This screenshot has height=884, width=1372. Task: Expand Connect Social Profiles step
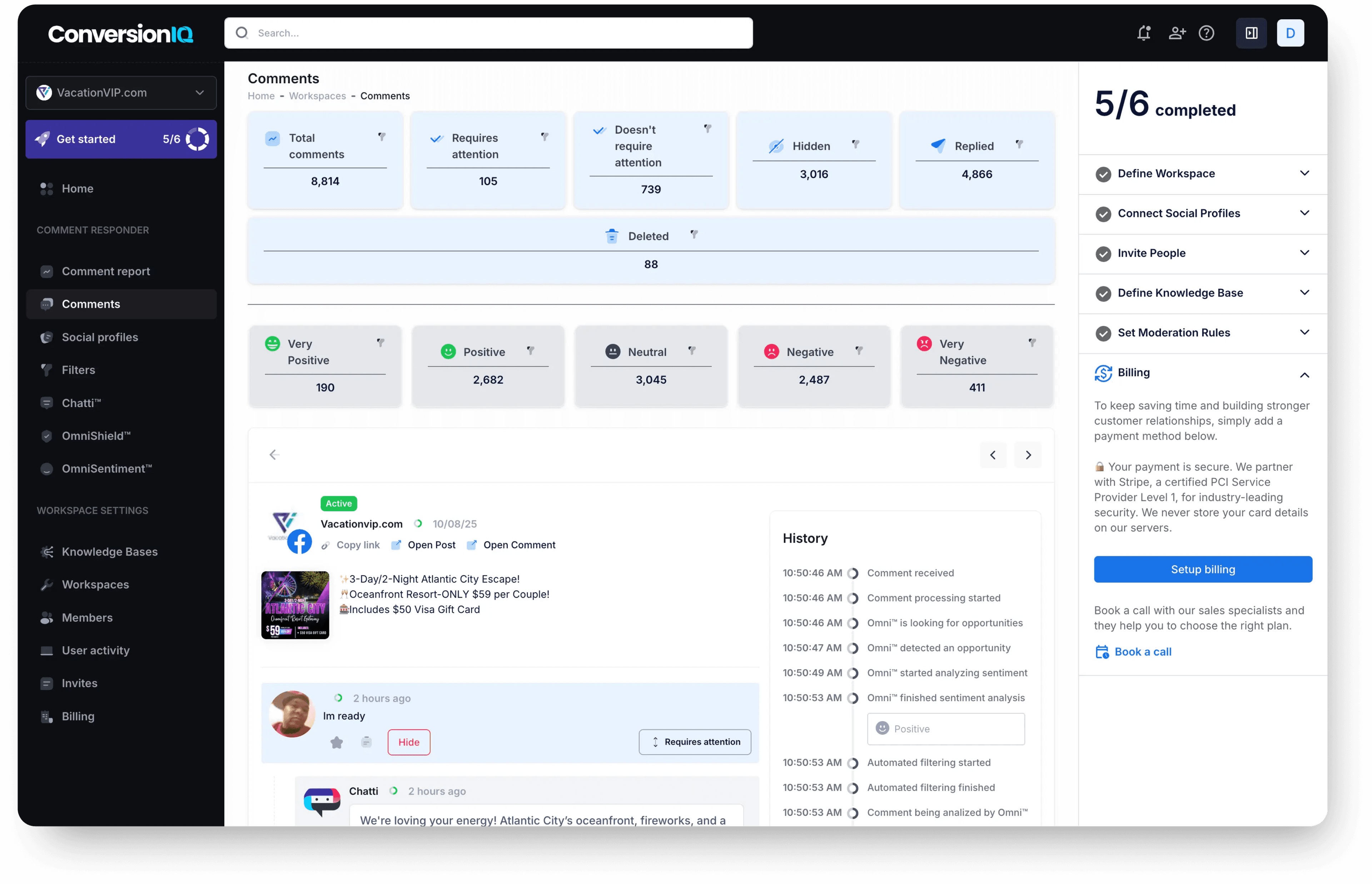click(1203, 213)
